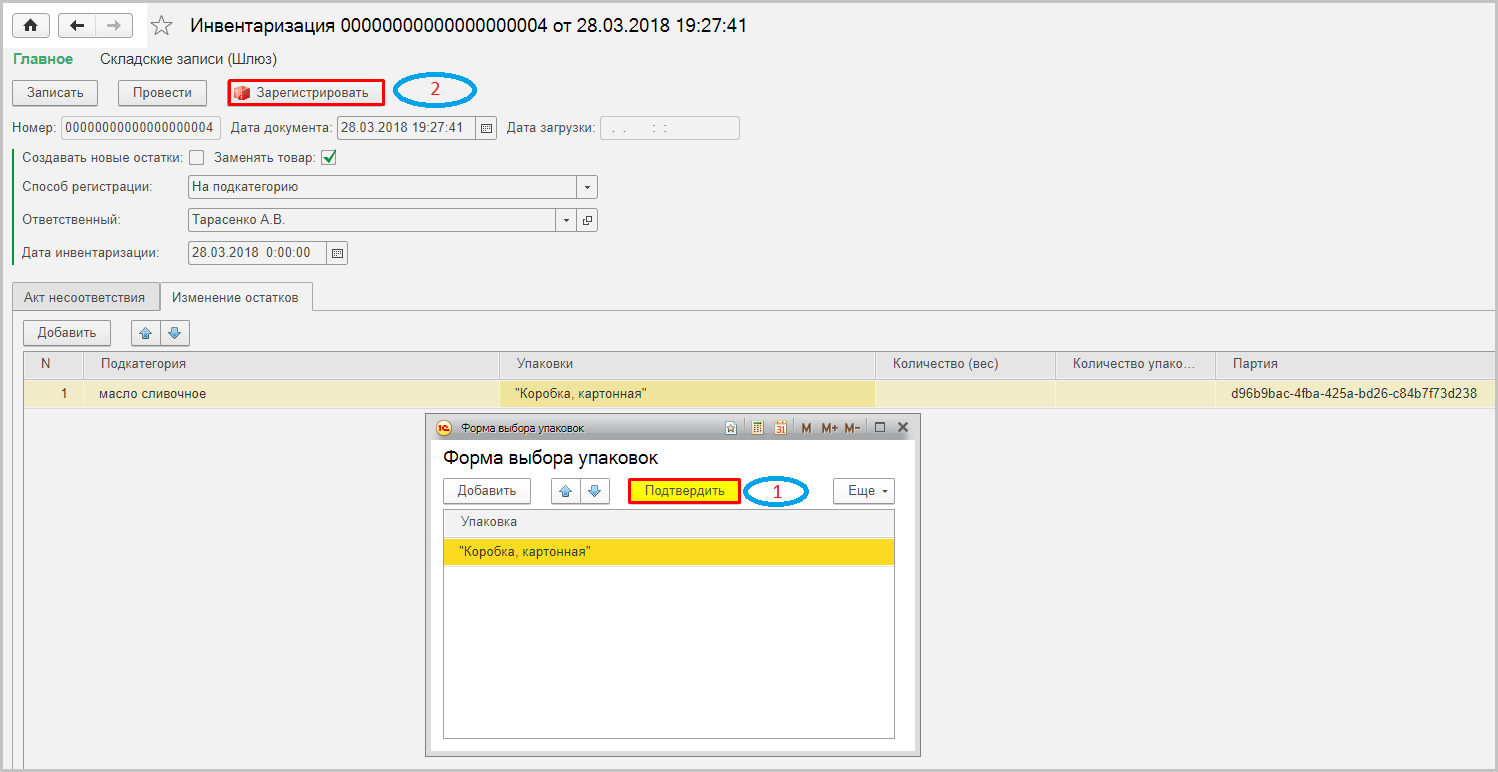Click the Зарегистрировать button
Screen dimensions: 1498x772
click(306, 93)
